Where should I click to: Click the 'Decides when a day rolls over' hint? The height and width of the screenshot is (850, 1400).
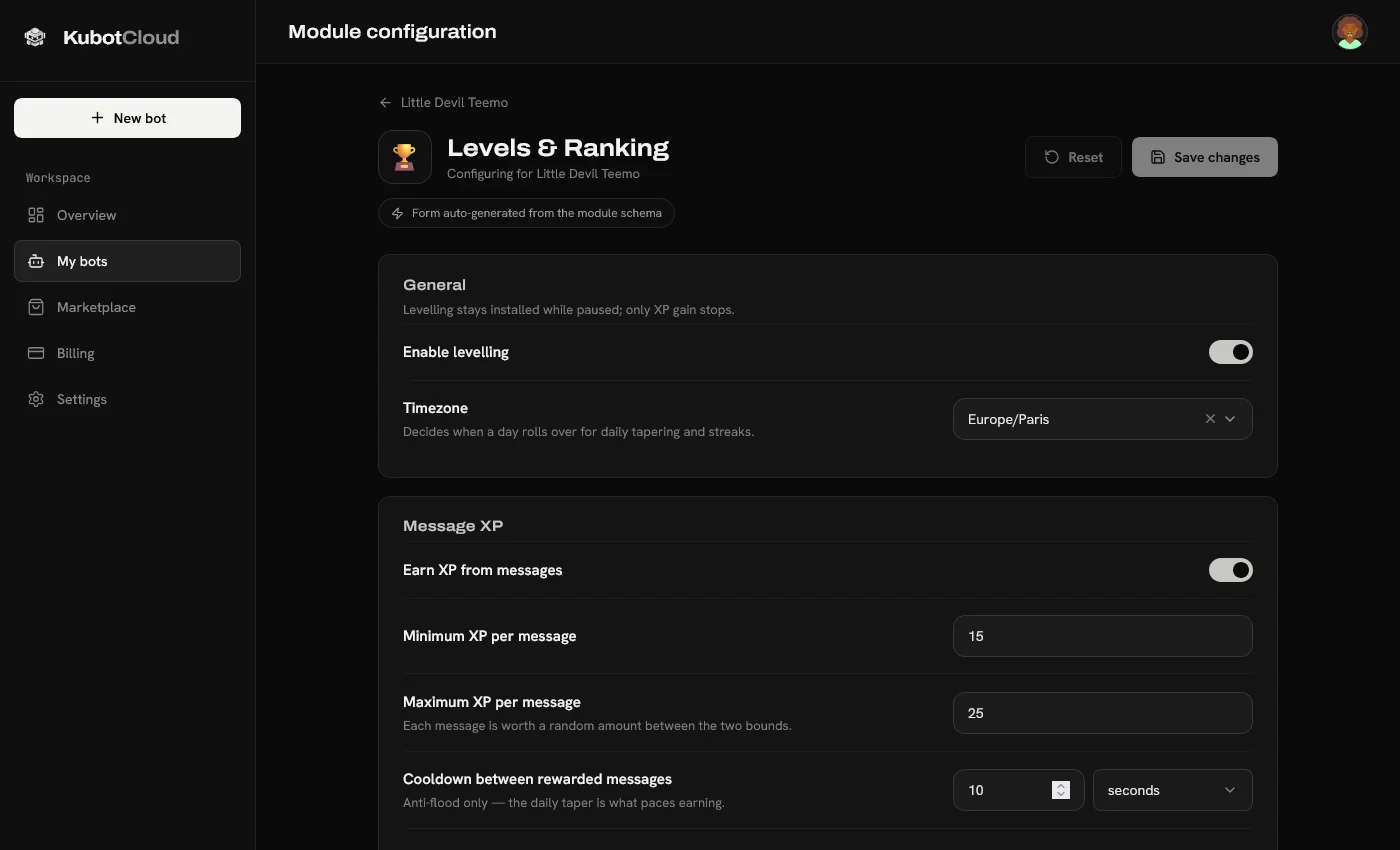[x=578, y=432]
